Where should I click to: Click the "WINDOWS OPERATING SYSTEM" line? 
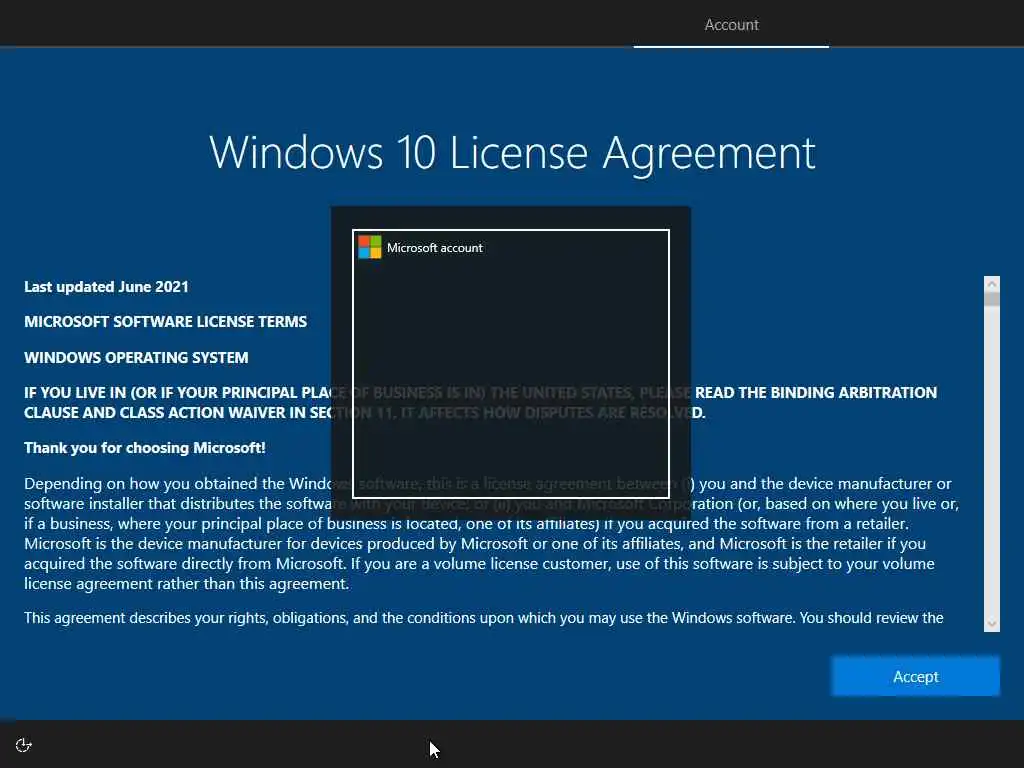coord(136,357)
